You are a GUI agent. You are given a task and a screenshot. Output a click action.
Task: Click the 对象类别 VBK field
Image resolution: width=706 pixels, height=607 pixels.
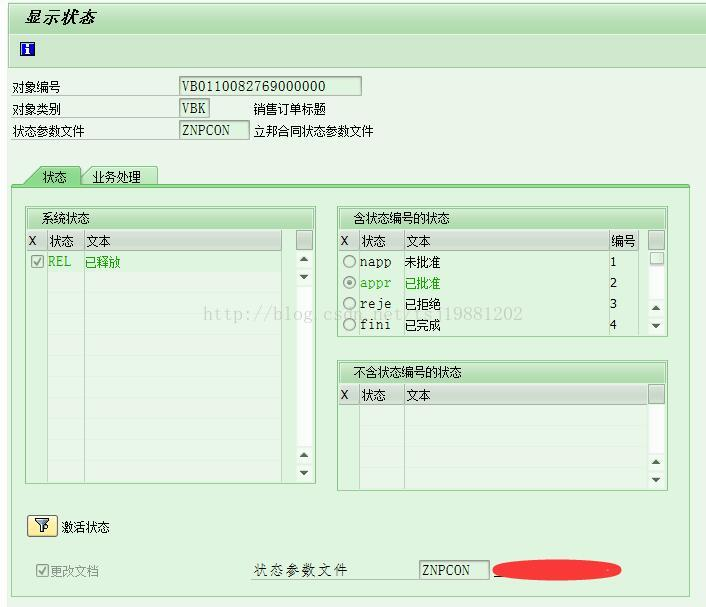tap(194, 108)
